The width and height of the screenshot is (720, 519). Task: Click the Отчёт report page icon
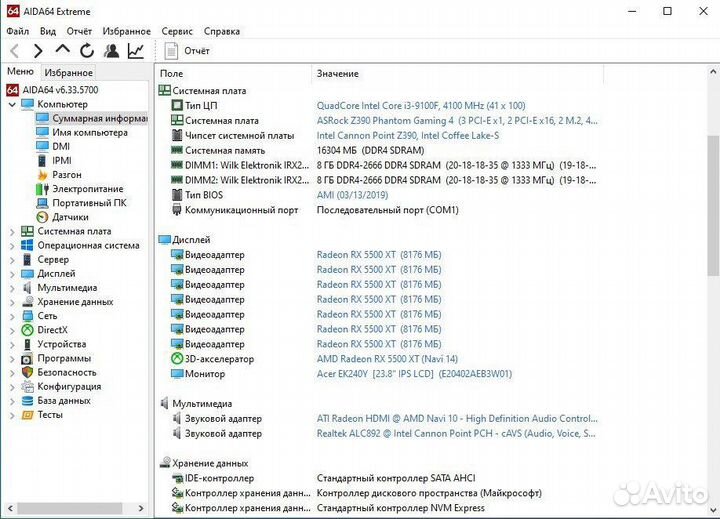coord(171,51)
